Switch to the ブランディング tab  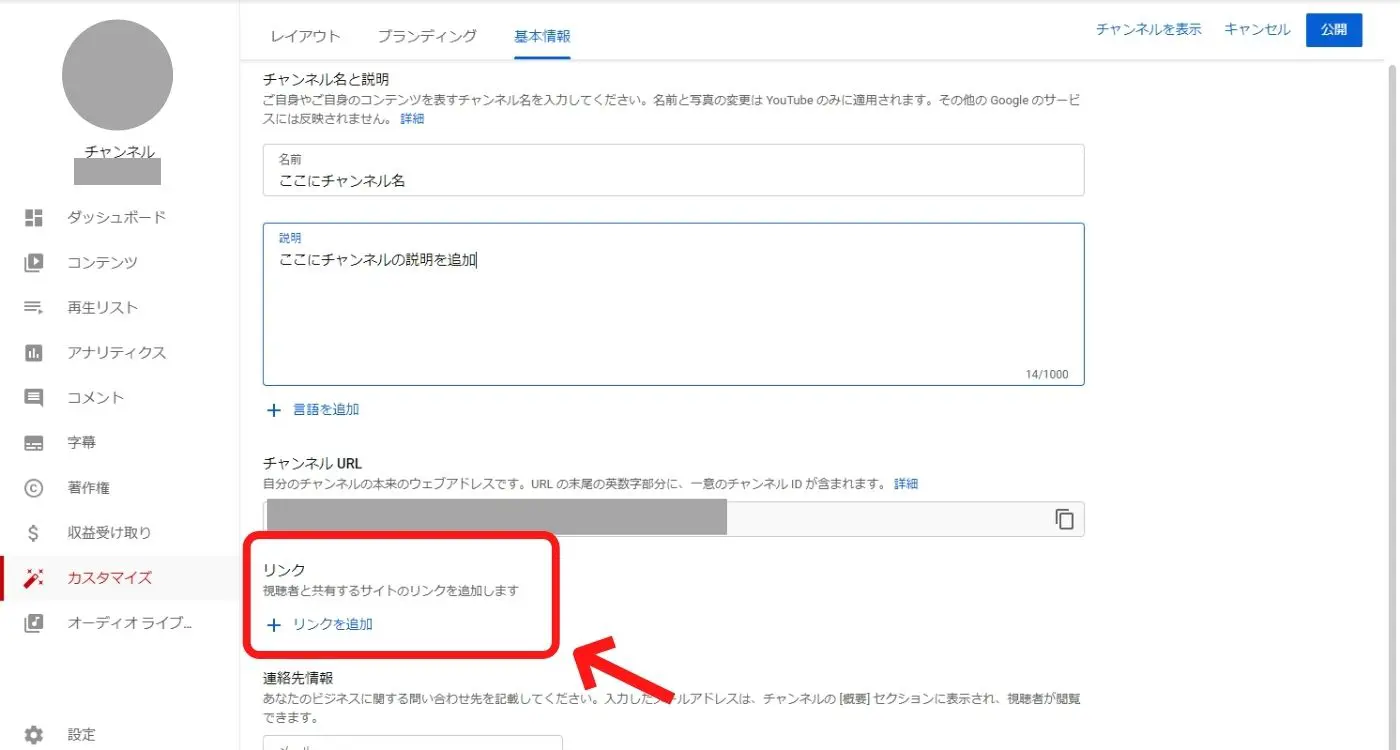pyautogui.click(x=427, y=36)
